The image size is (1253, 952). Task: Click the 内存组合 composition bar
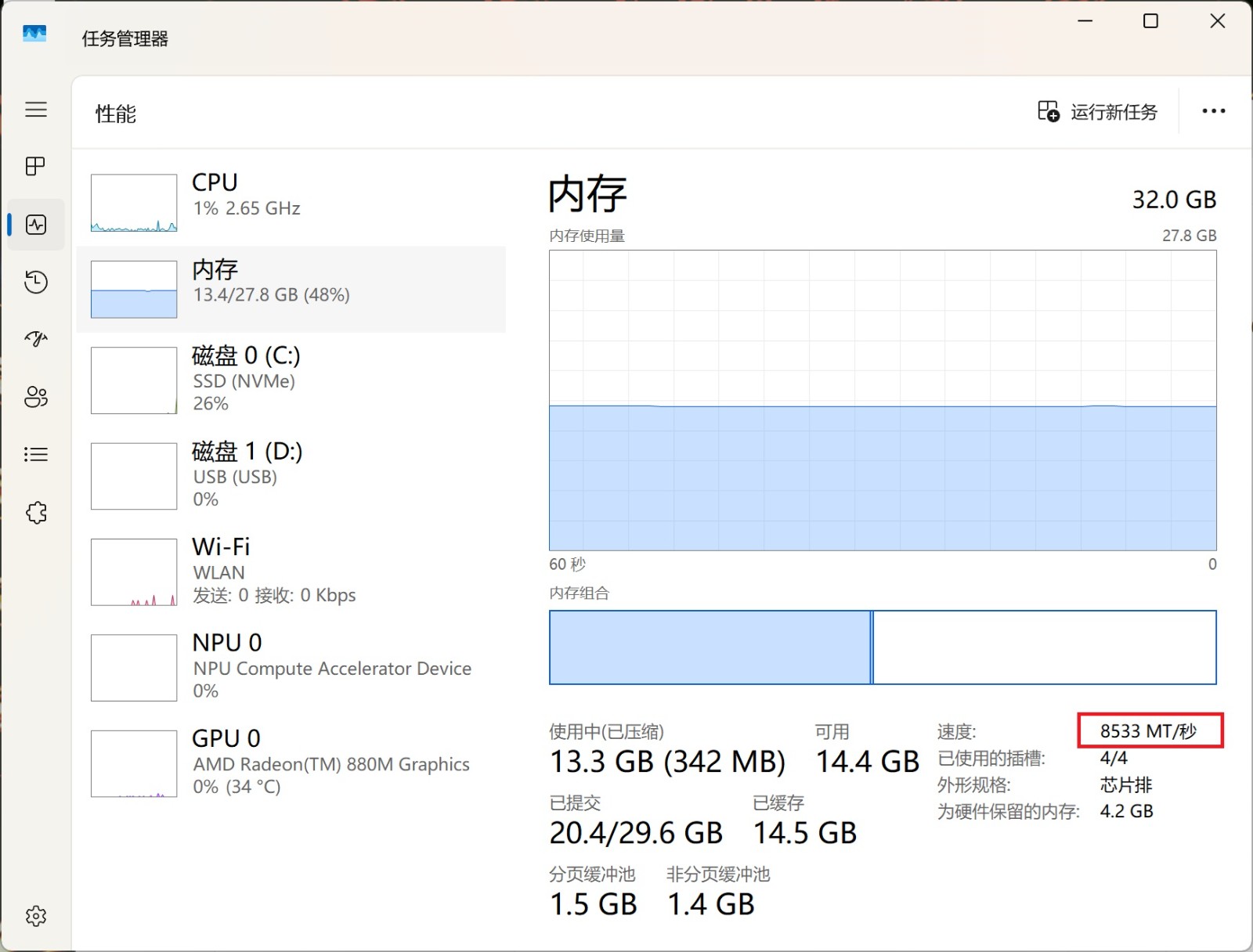coord(883,647)
